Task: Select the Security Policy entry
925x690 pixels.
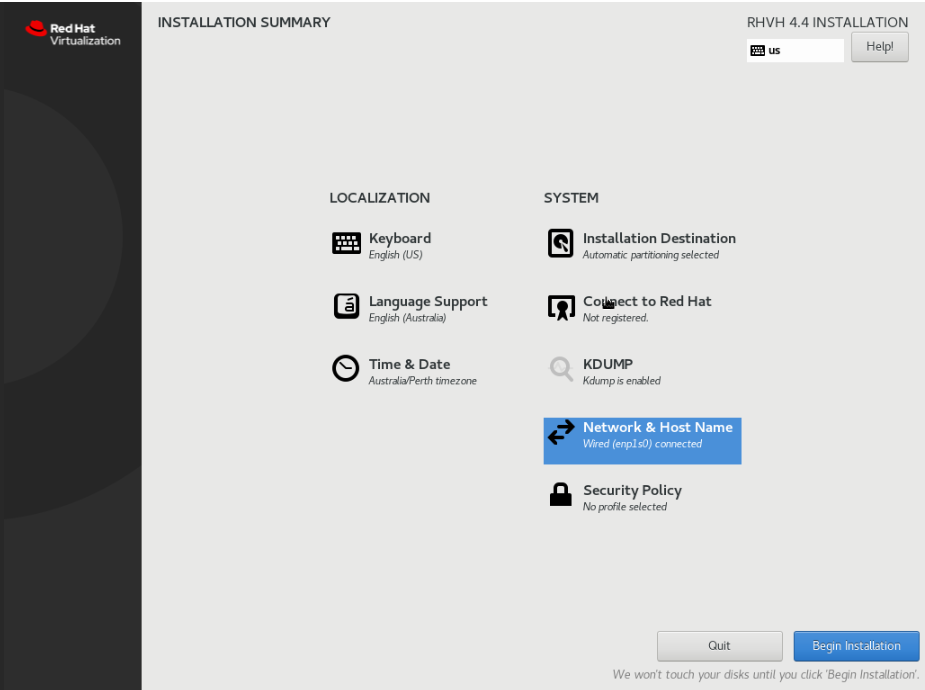Action: (632, 491)
